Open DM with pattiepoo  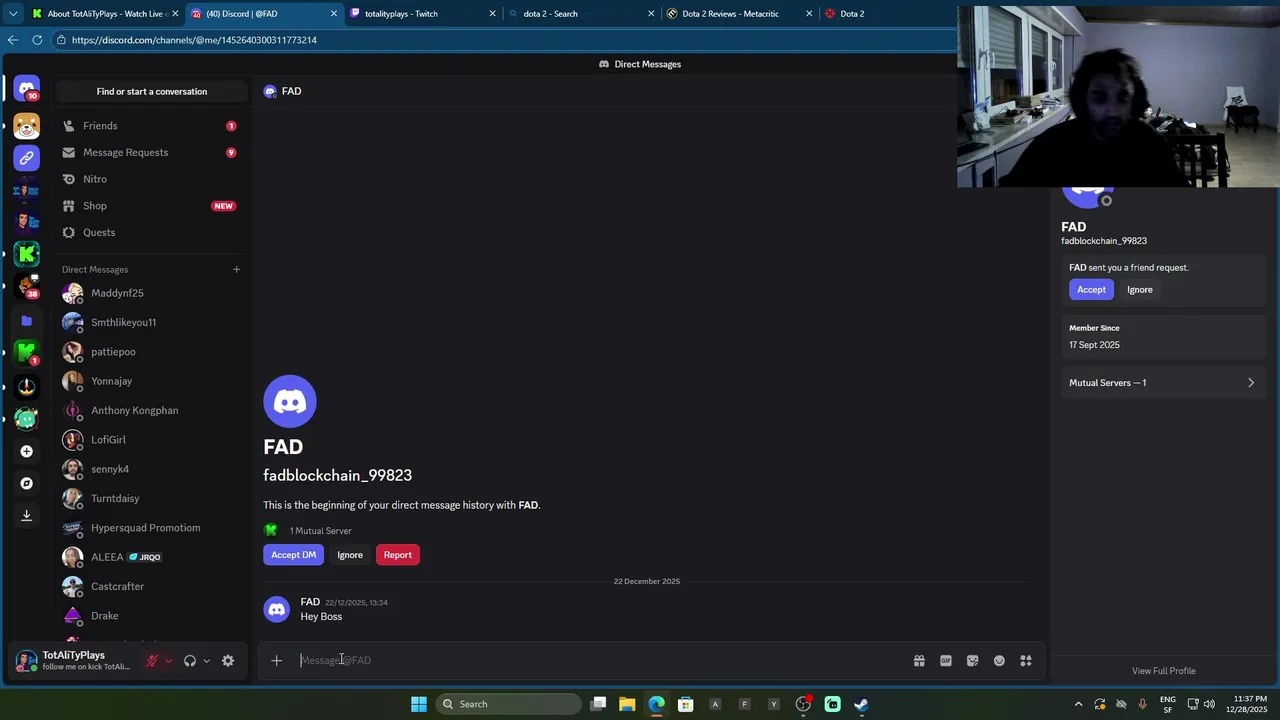click(152, 352)
